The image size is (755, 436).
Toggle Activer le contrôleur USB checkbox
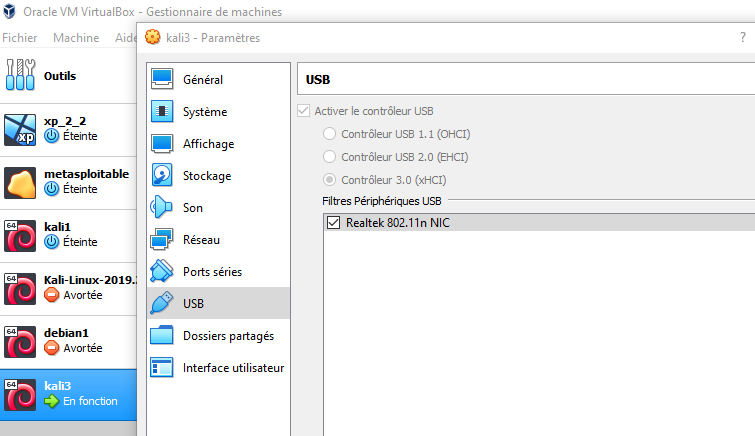[303, 111]
